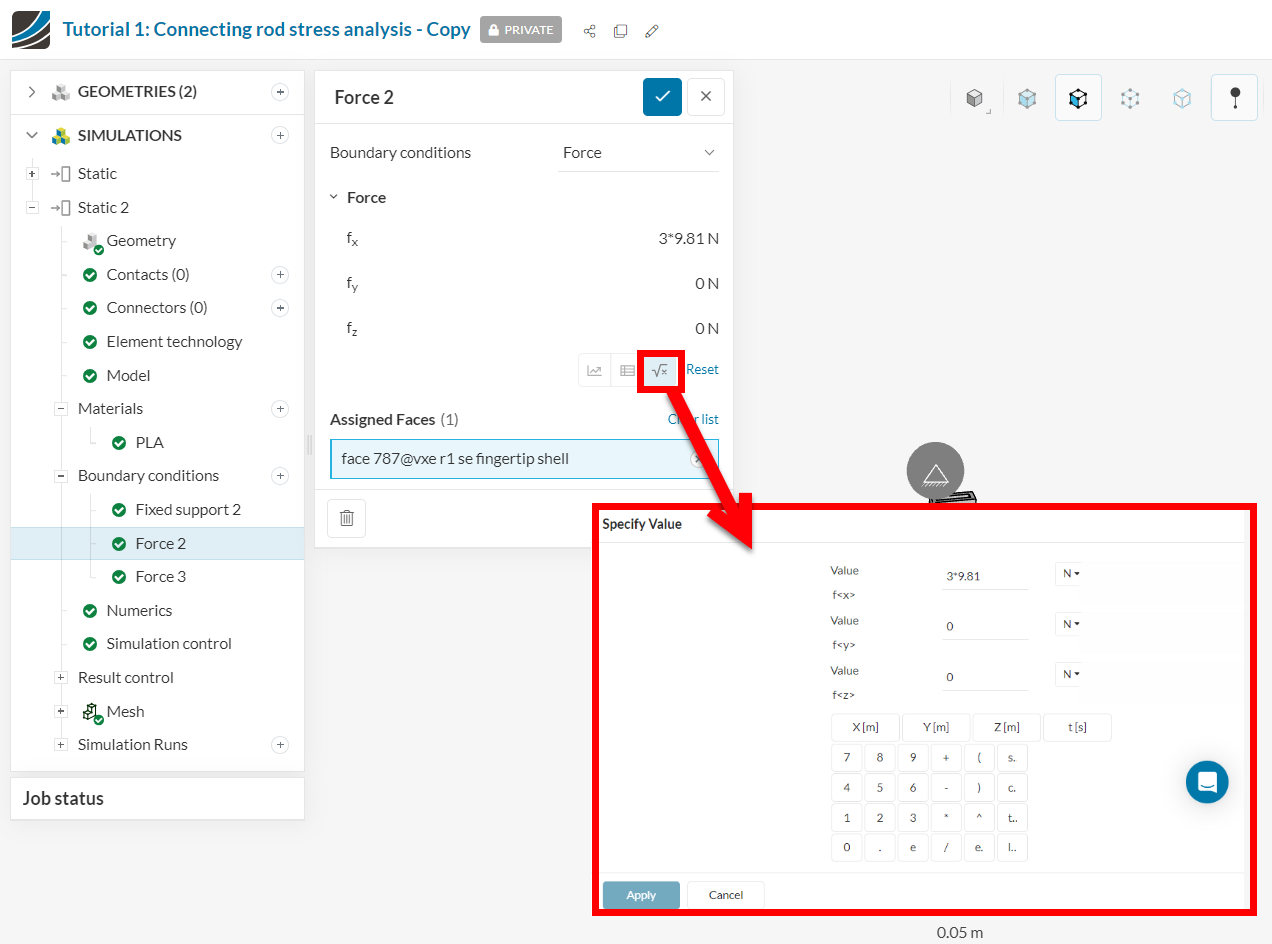Click the keypad * multiply button
The width and height of the screenshot is (1272, 944).
click(x=946, y=818)
